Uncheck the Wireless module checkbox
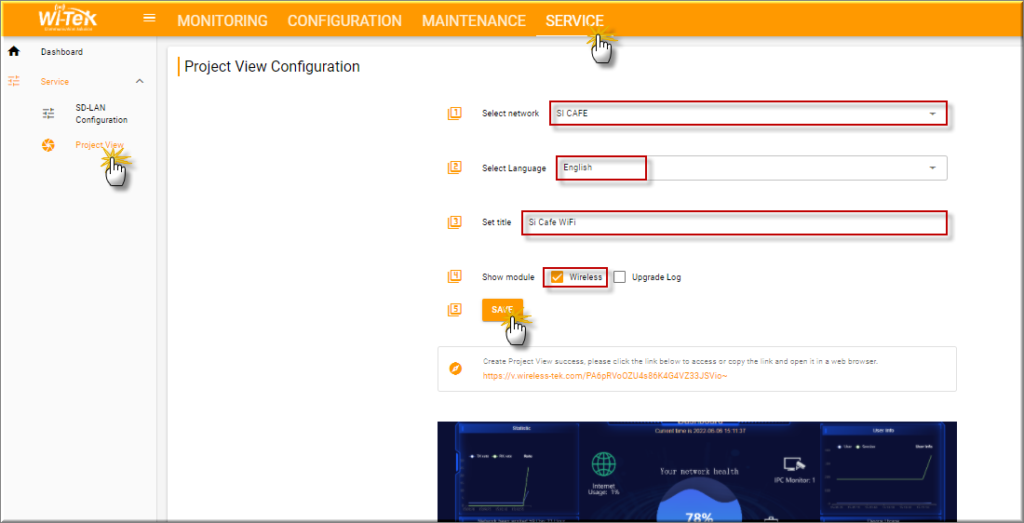The width and height of the screenshot is (1024, 523). (557, 277)
